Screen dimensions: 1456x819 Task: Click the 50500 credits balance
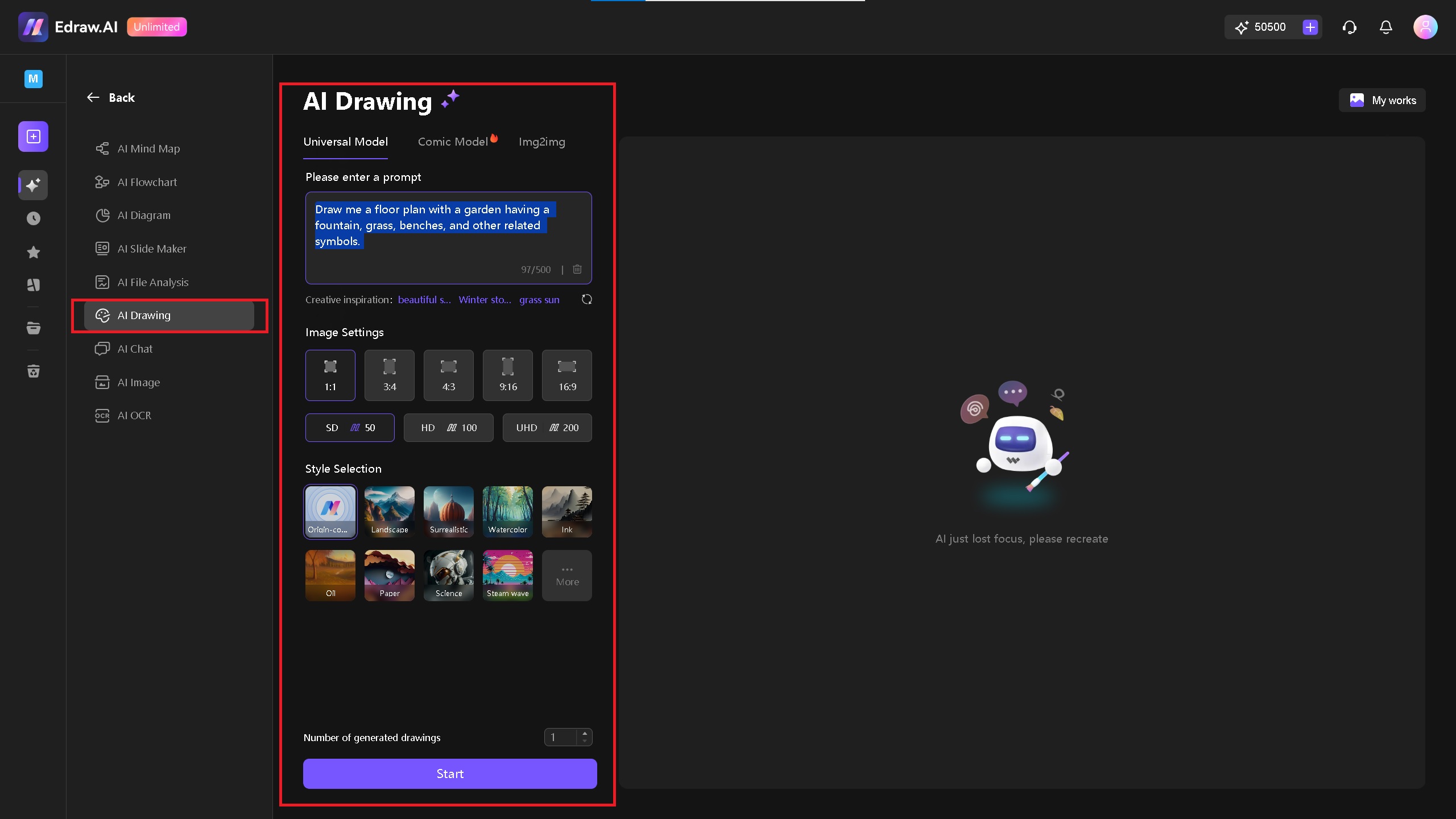point(1269,27)
